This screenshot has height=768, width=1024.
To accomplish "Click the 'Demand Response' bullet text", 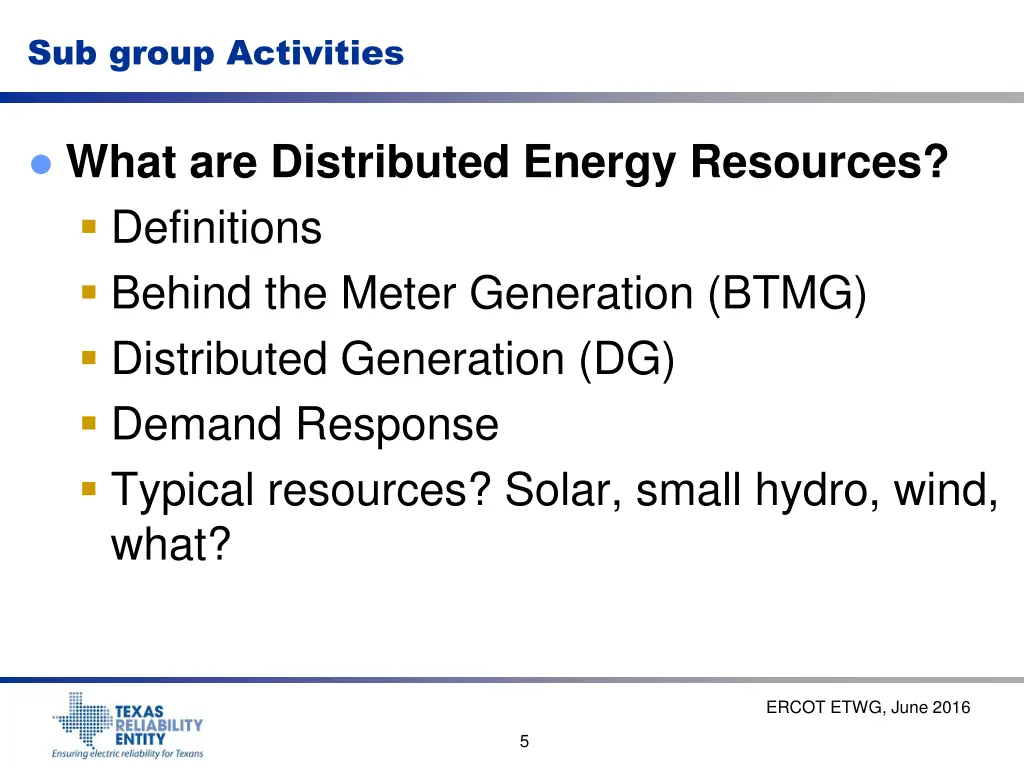I will coord(305,424).
